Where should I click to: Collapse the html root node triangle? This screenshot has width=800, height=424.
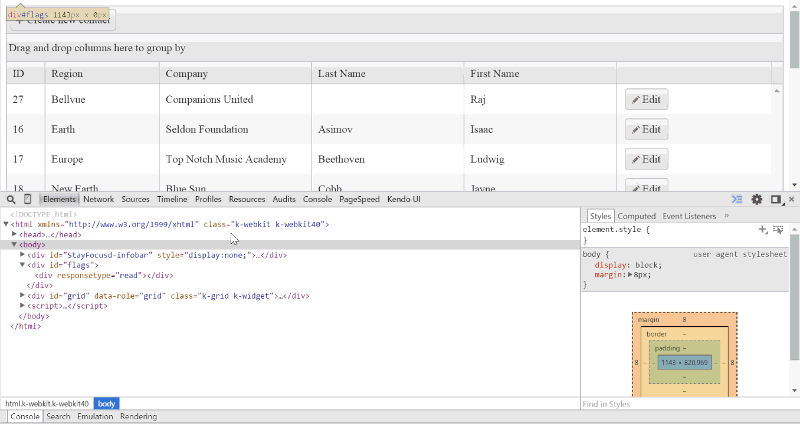pyautogui.click(x=6, y=224)
